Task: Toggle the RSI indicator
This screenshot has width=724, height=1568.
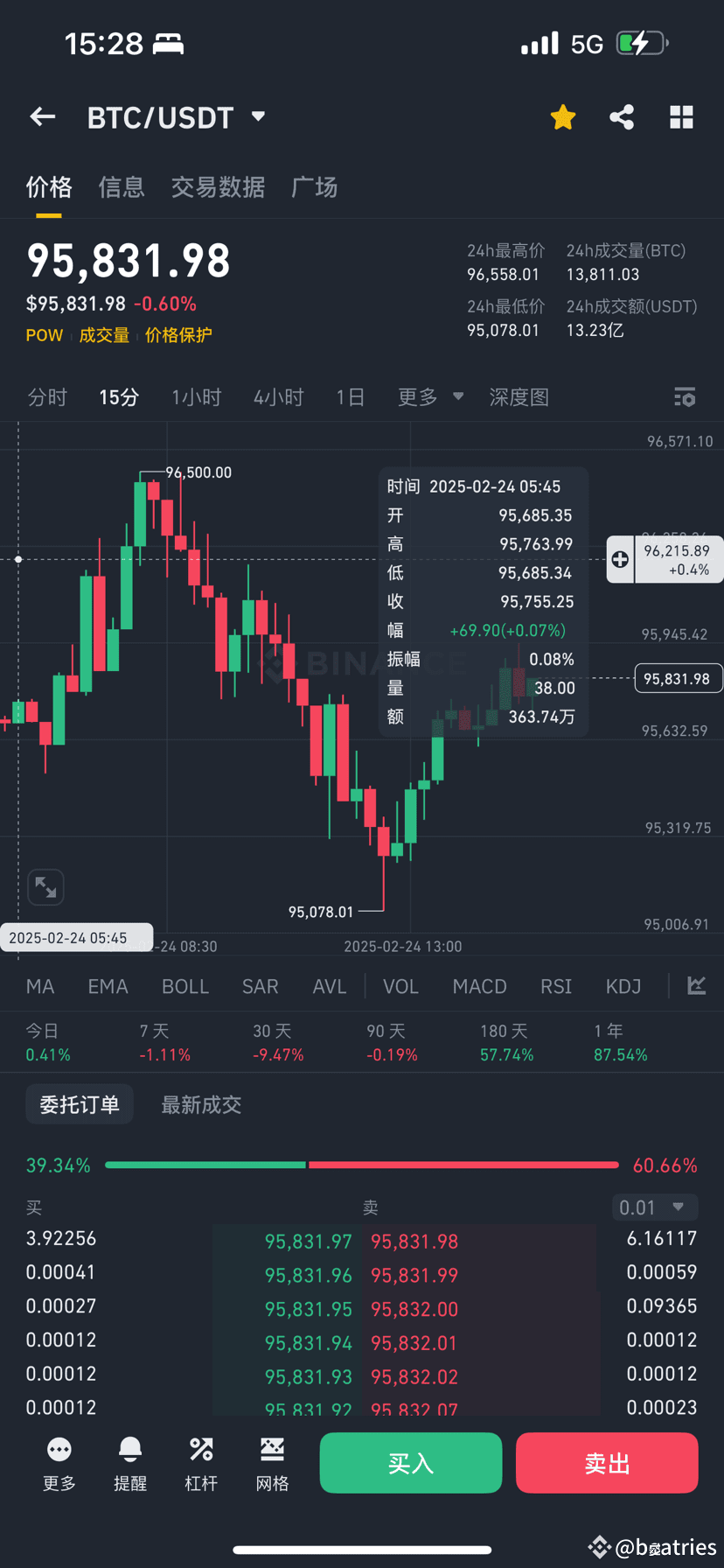Action: pos(556,986)
